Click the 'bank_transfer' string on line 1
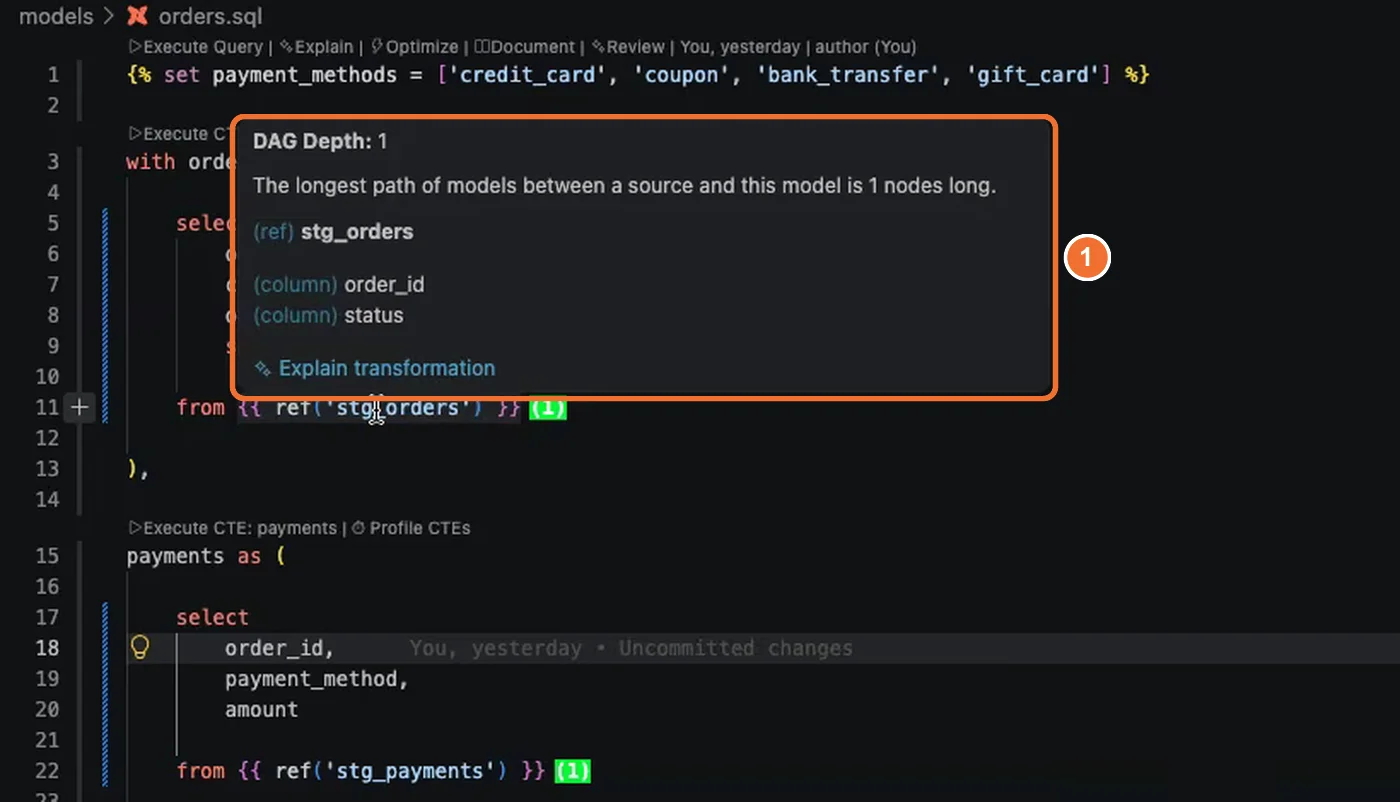Viewport: 1400px width, 802px height. 850,75
